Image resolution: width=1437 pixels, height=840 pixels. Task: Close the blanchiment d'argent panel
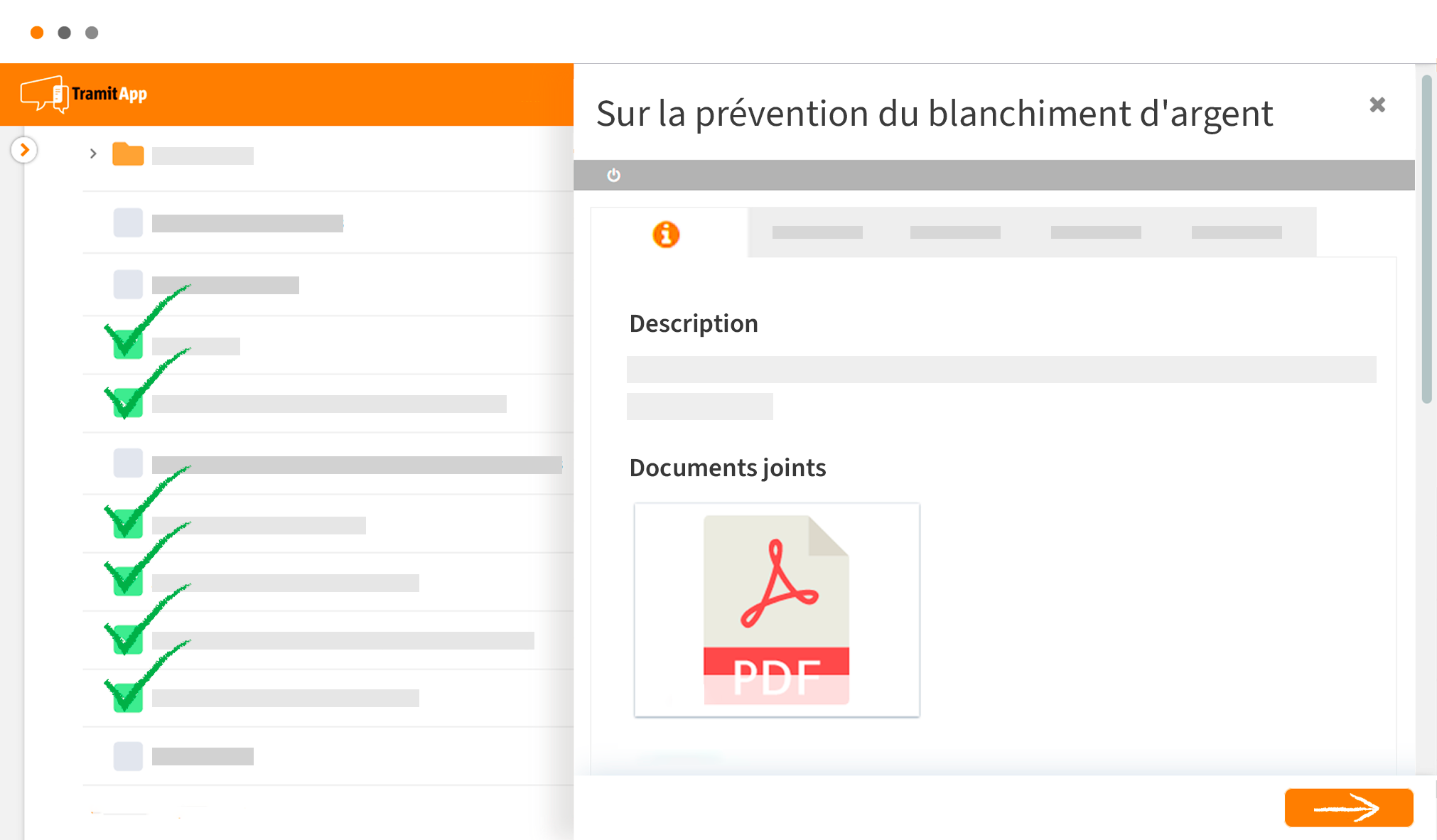coord(1377,105)
